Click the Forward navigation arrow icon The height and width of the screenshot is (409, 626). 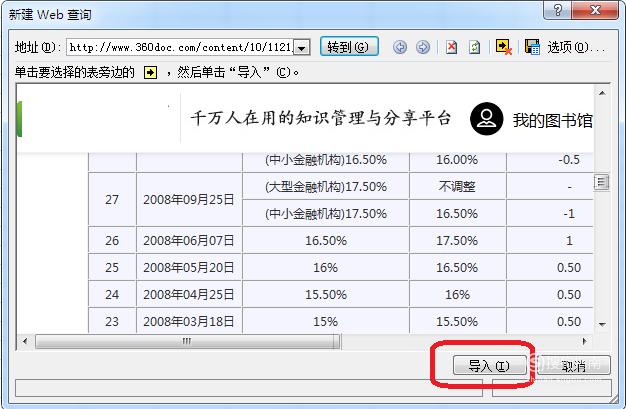point(423,47)
